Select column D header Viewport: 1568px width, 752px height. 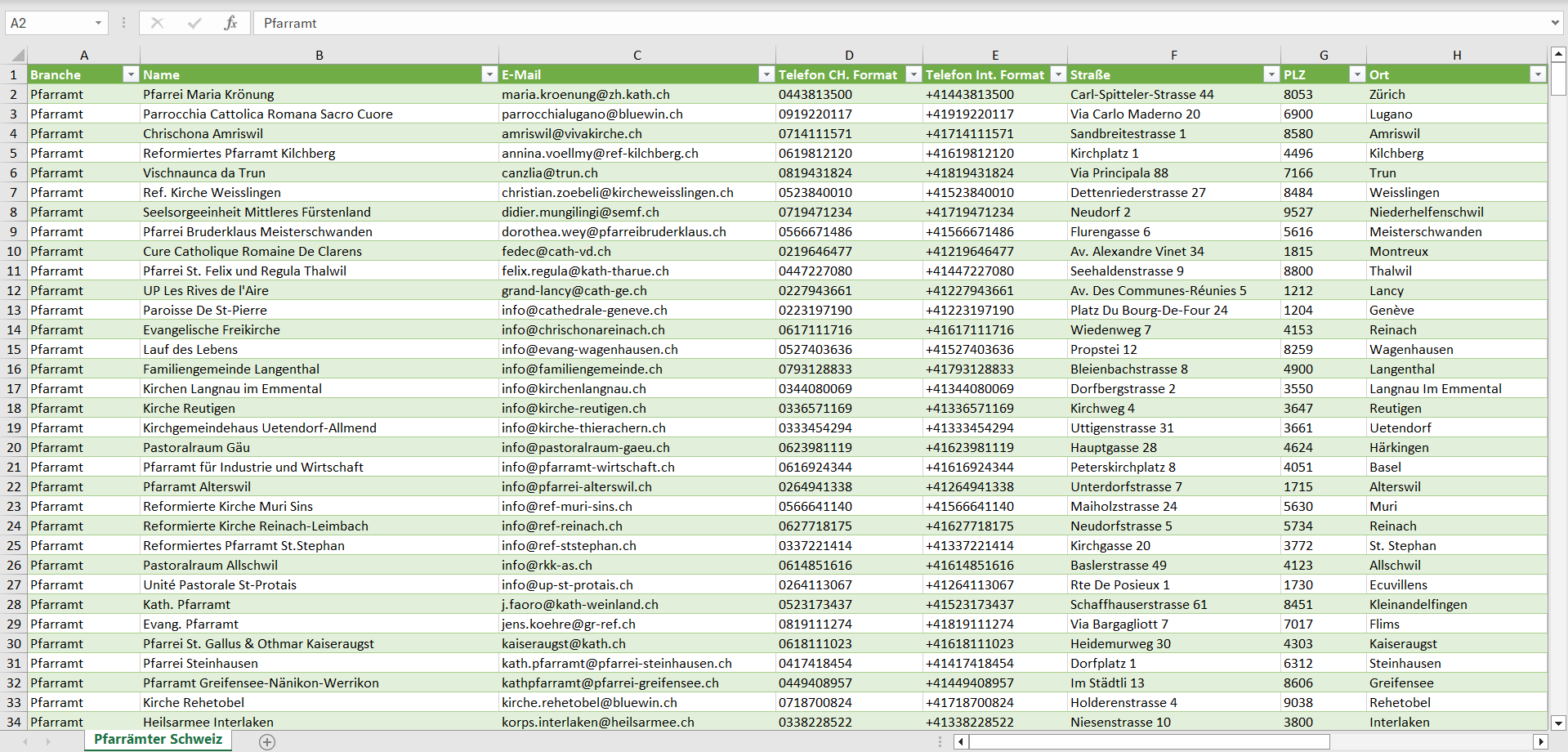click(x=849, y=56)
